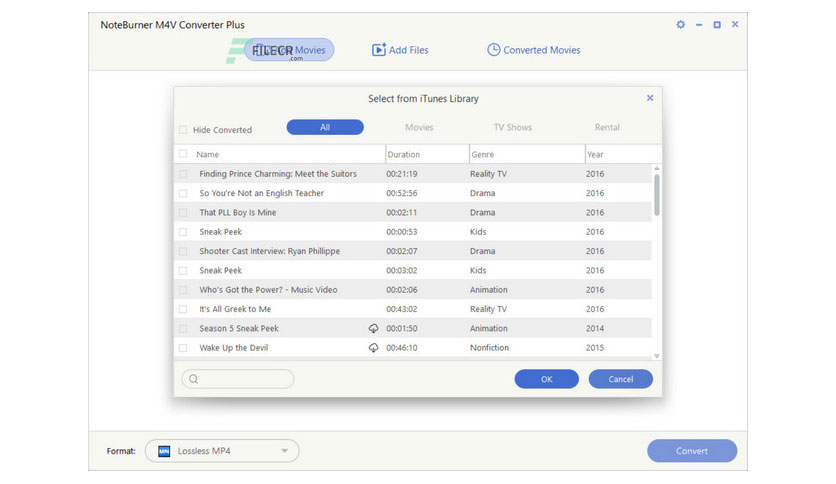Check the Sneak Peek 00:00:53 row
Image resolution: width=836 pixels, height=484 pixels.
[183, 232]
